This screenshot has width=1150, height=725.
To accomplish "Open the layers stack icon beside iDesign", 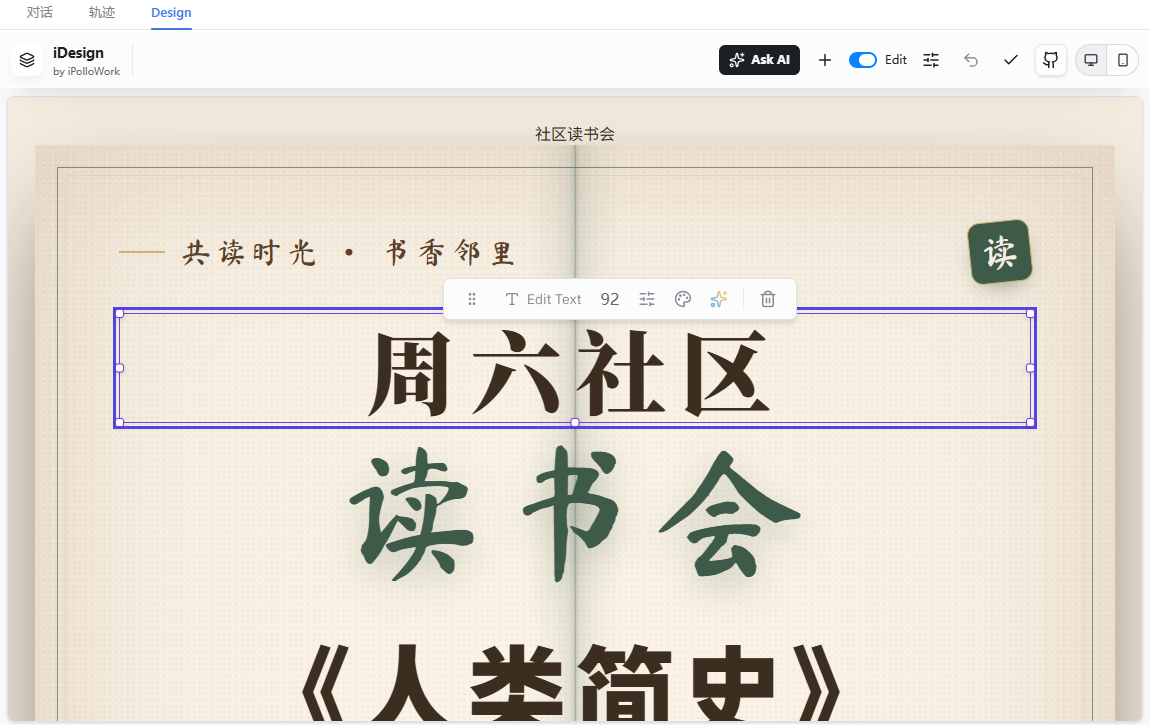I will (27, 60).
